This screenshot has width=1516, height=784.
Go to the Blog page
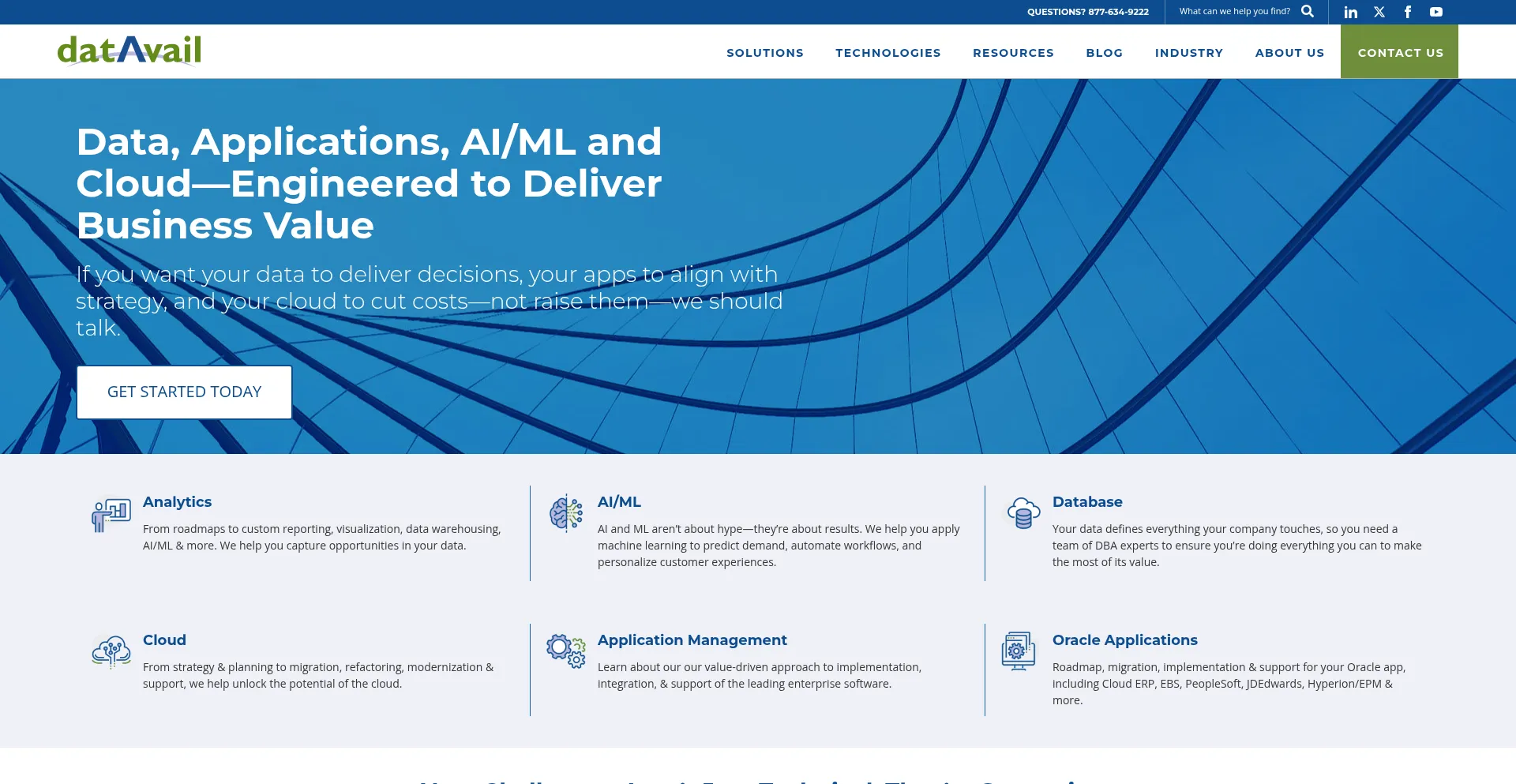(1104, 53)
